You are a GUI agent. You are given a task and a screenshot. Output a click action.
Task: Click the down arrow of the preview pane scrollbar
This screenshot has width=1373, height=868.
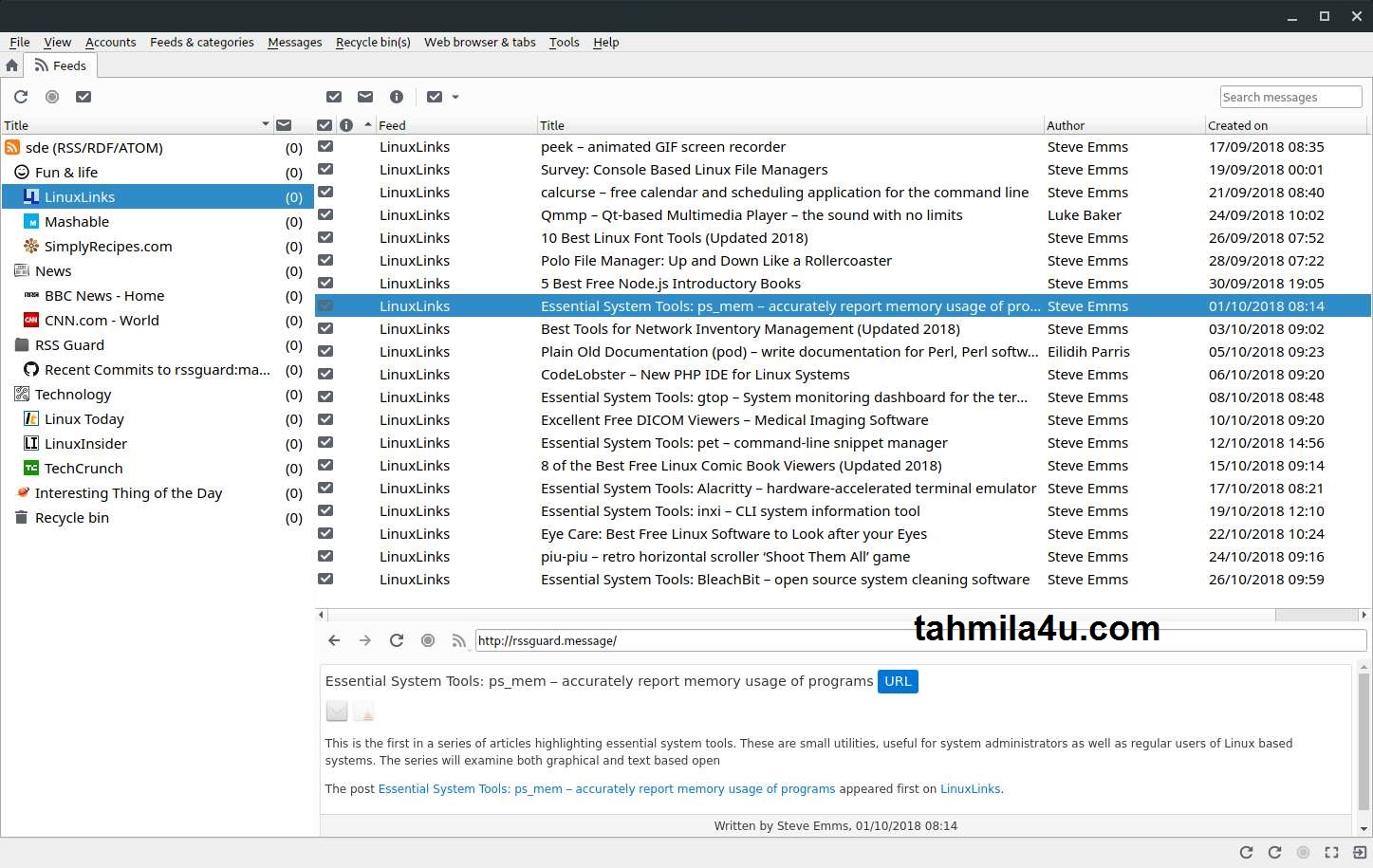(1364, 830)
